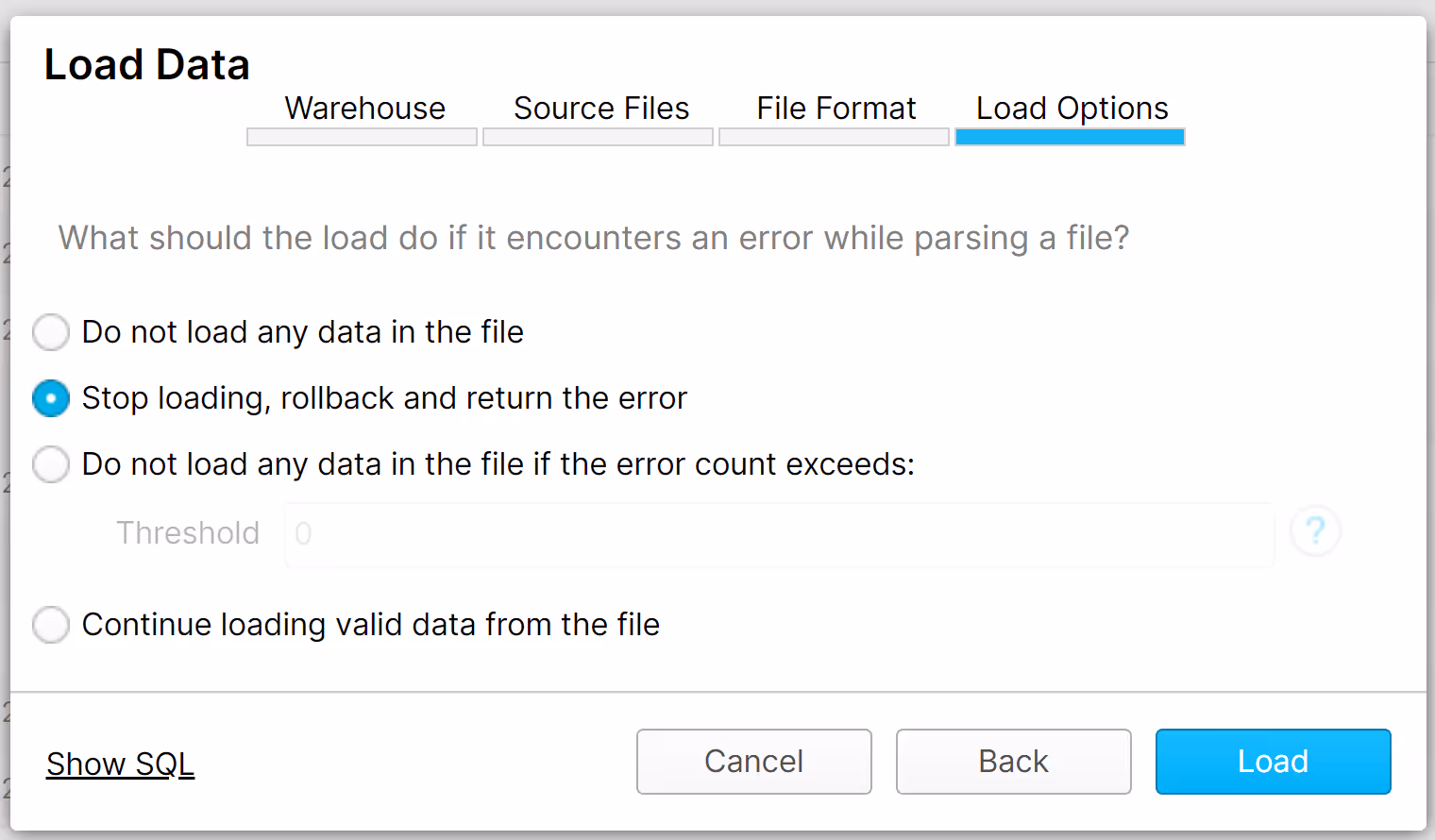
Task: Open the Source Files tab
Action: (x=600, y=109)
